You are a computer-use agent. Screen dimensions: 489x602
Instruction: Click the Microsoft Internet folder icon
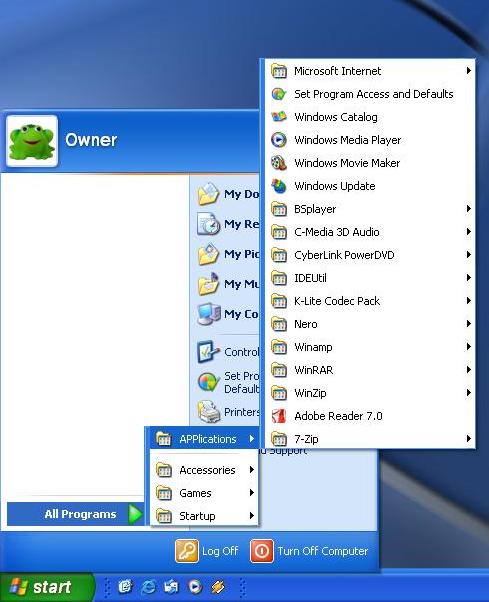(x=279, y=71)
